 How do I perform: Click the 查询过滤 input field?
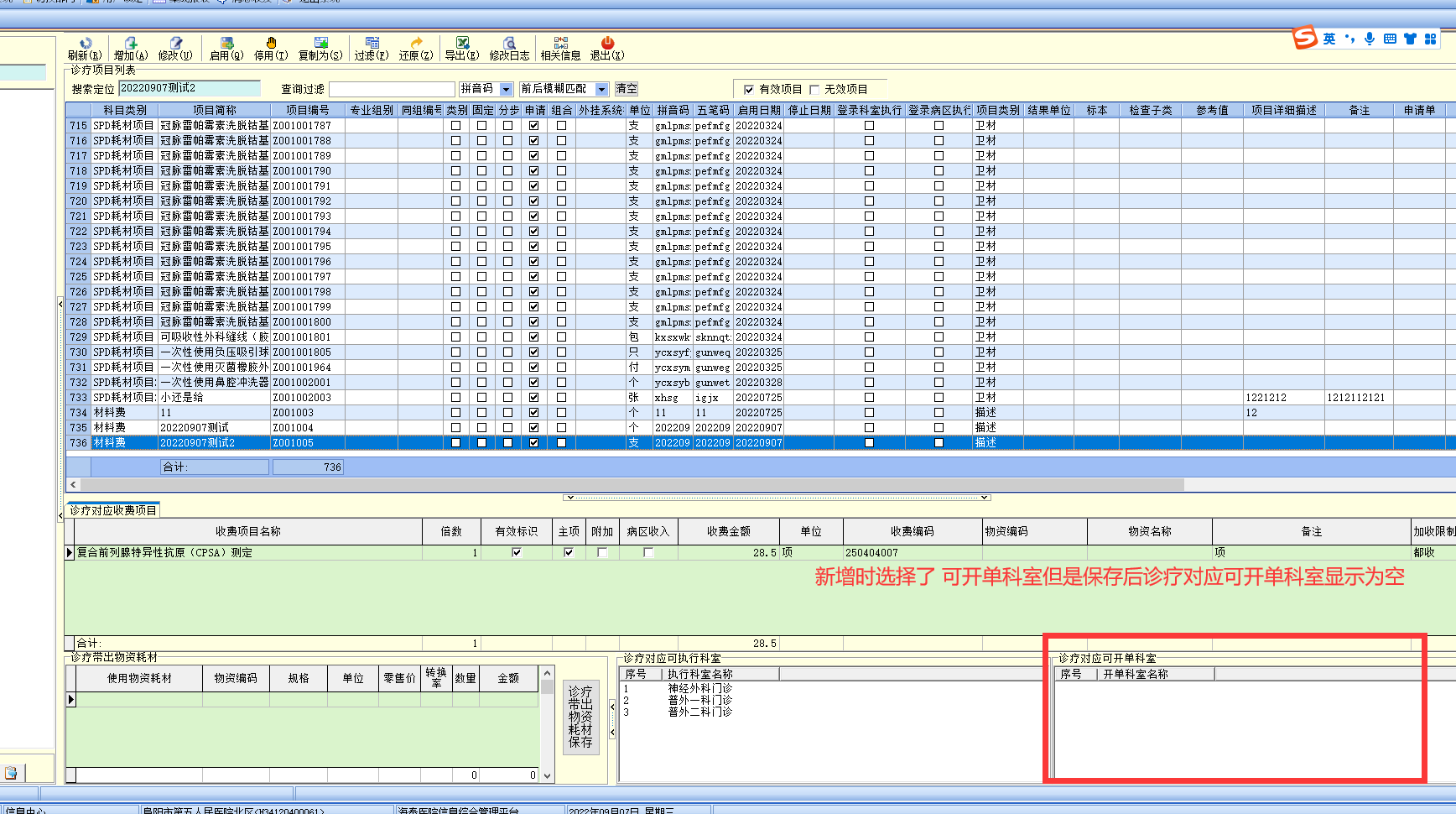tap(392, 89)
